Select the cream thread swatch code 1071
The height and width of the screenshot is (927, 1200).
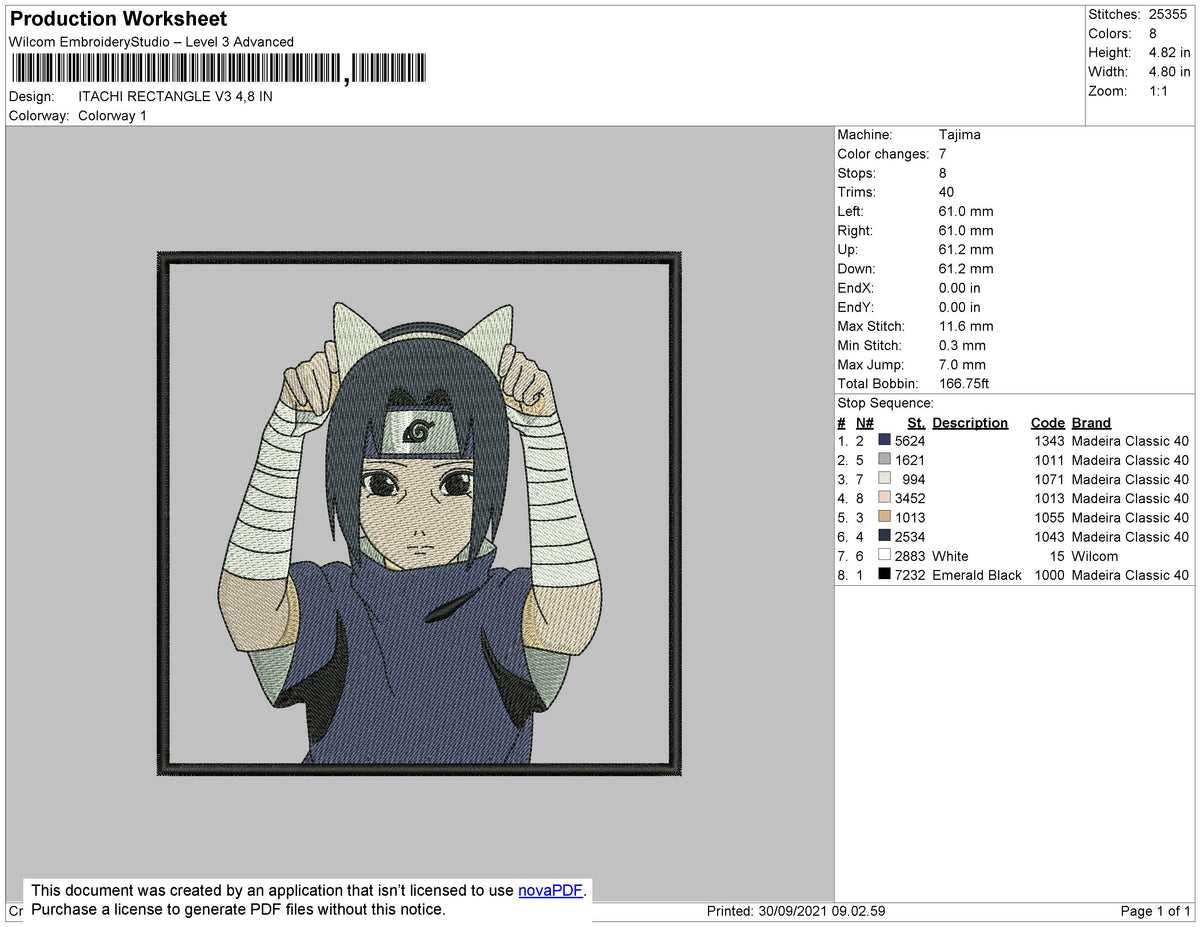coord(884,479)
